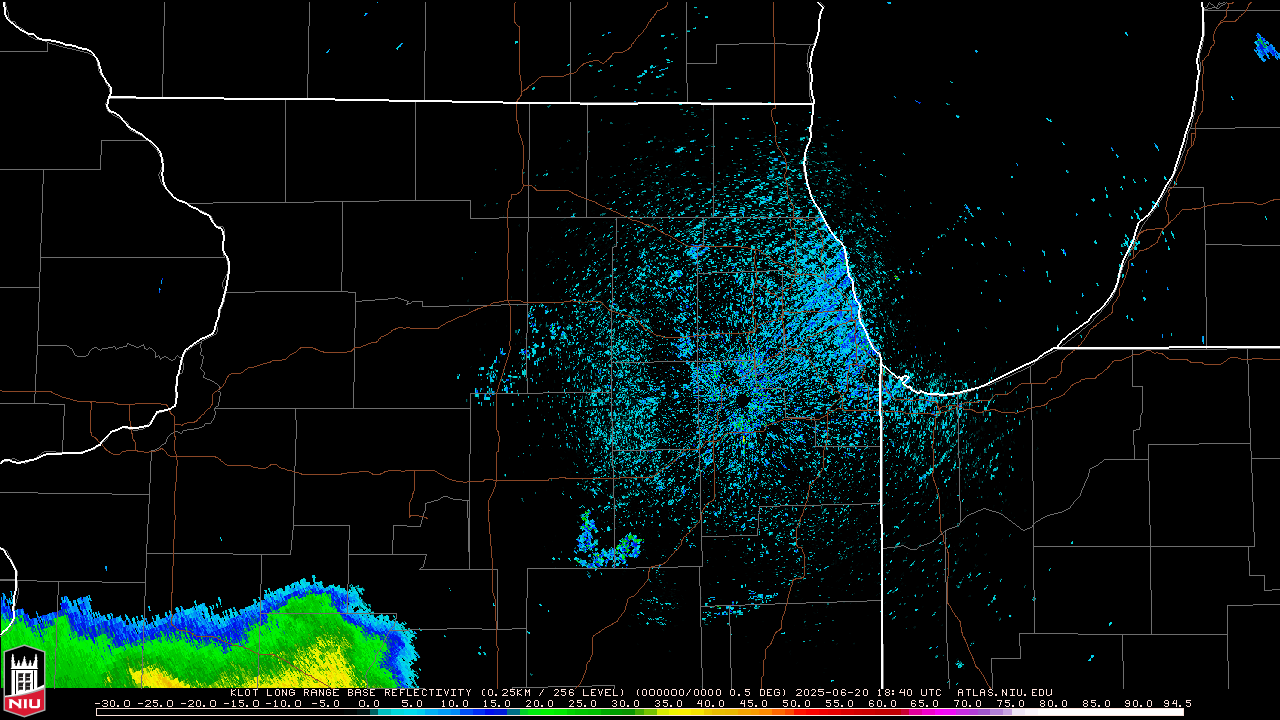
Task: Click the 20.0 scale label
Action: click(540, 704)
